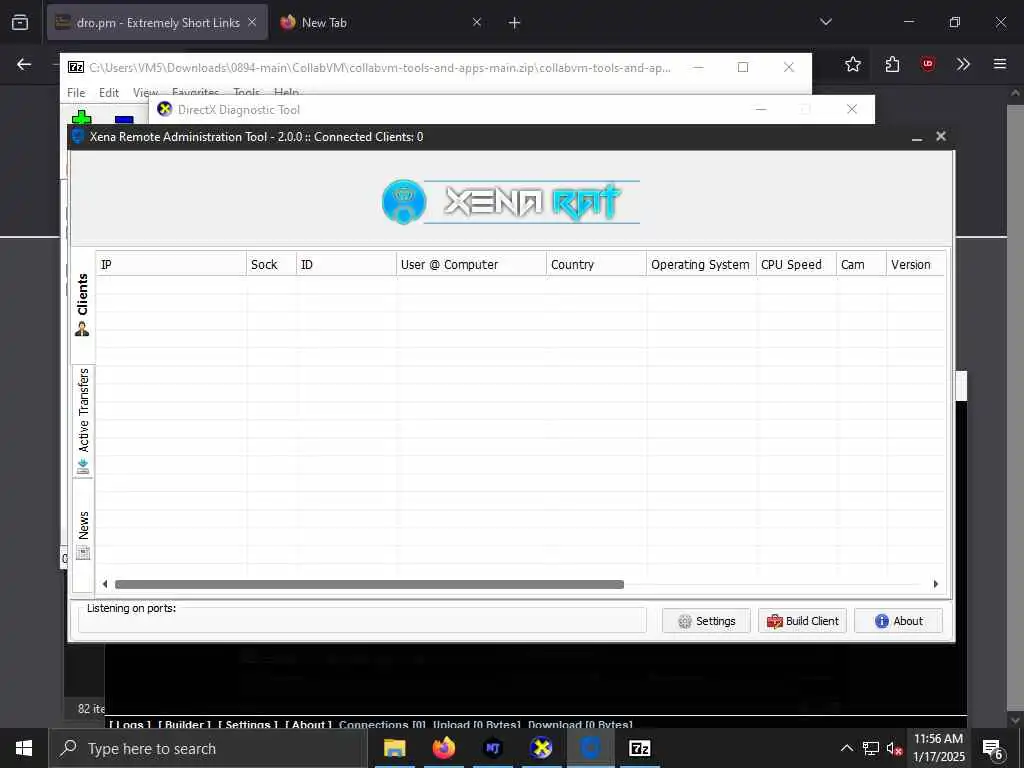The width and height of the screenshot is (1024, 768).
Task: Select the dro.pm Extremely Short Links tab
Action: [x=157, y=23]
